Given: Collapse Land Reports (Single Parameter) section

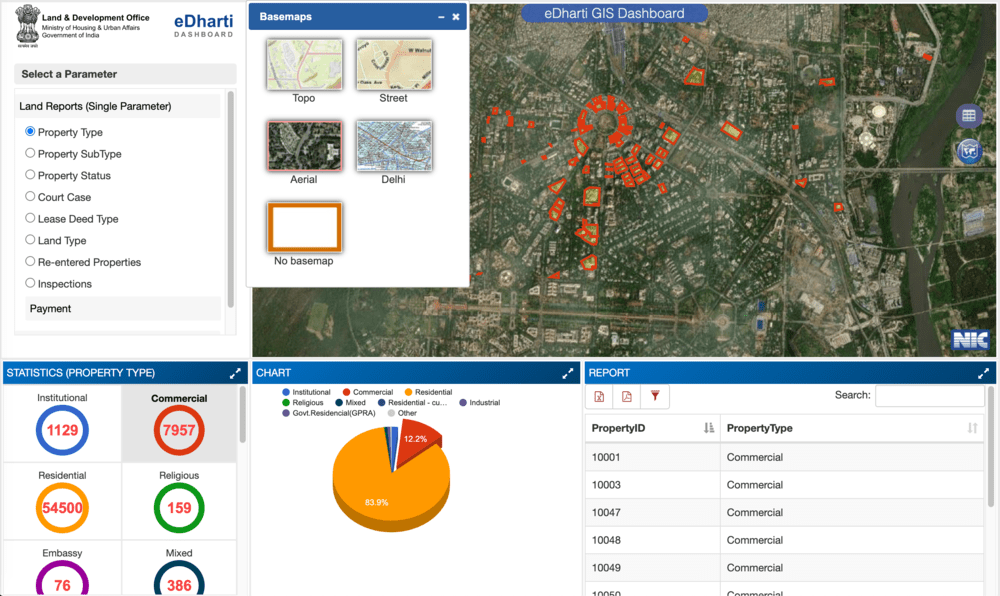Looking at the screenshot, I should 118,106.
